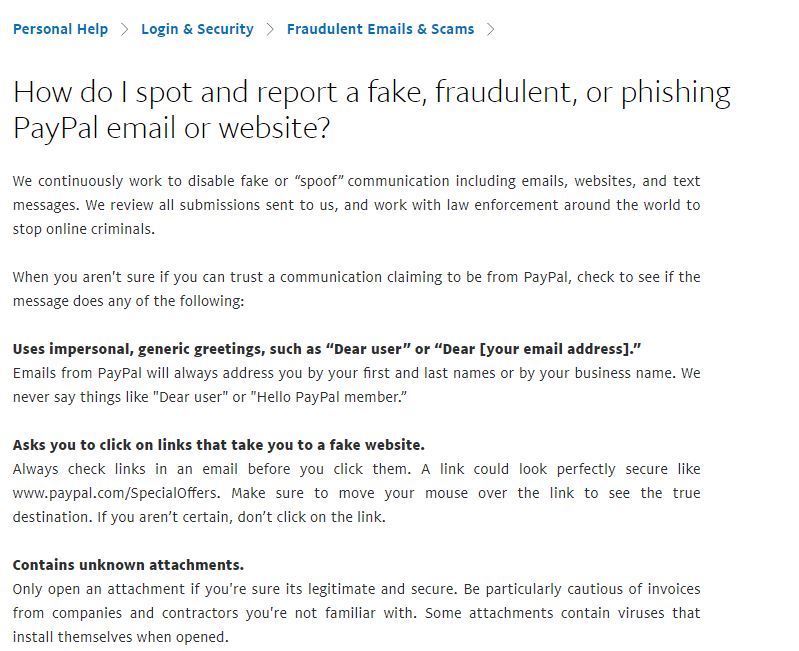Click the sentence 'Emails from PayPal will always'
The height and width of the screenshot is (651, 799).
356,385
